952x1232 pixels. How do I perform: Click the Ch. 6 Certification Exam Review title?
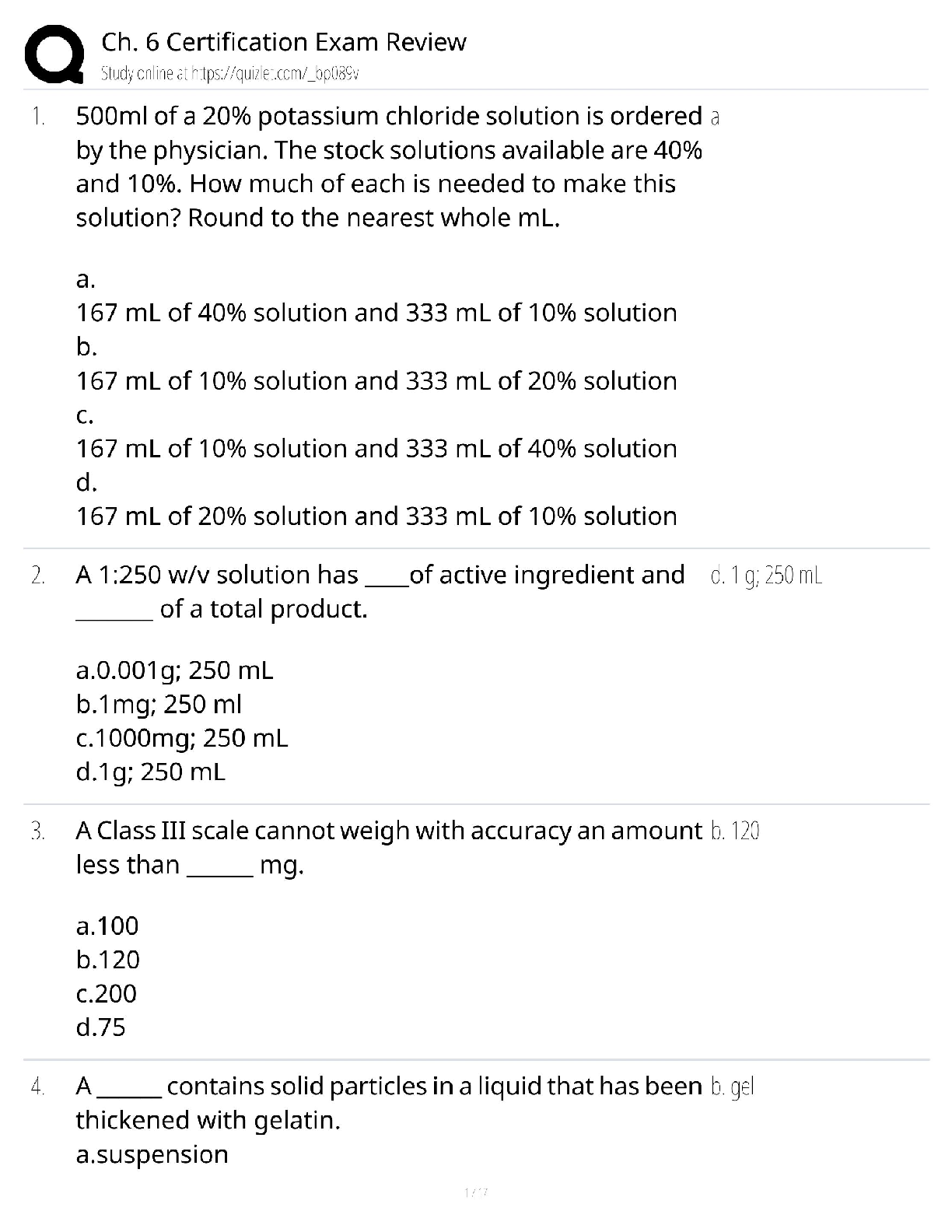pyautogui.click(x=284, y=42)
